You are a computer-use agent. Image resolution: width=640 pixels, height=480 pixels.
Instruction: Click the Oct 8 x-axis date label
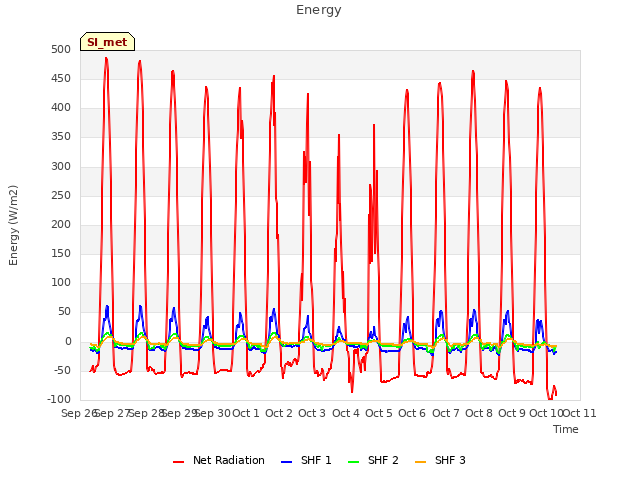pos(479,413)
